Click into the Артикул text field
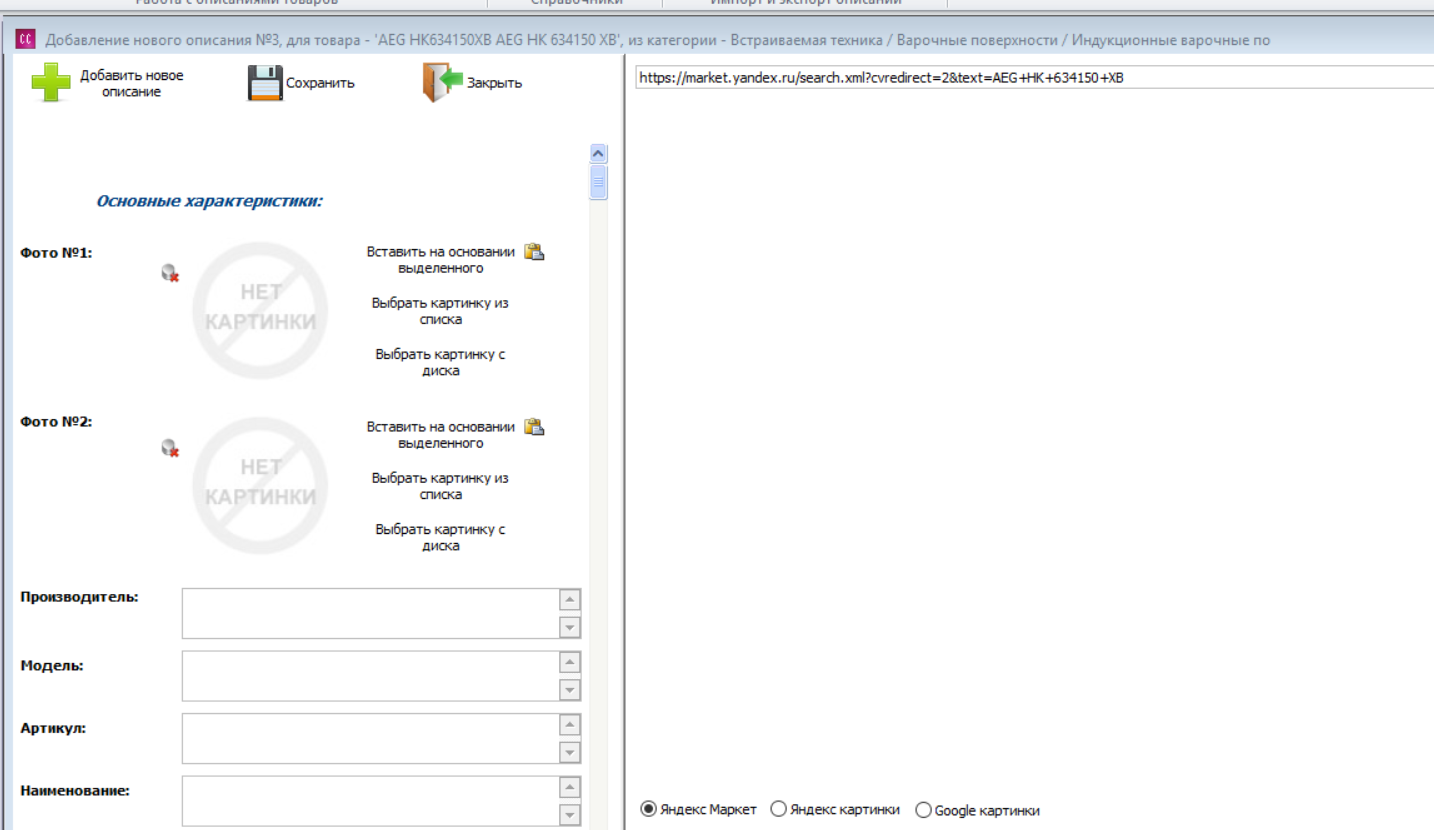Viewport: 1434px width, 830px height. click(369, 738)
